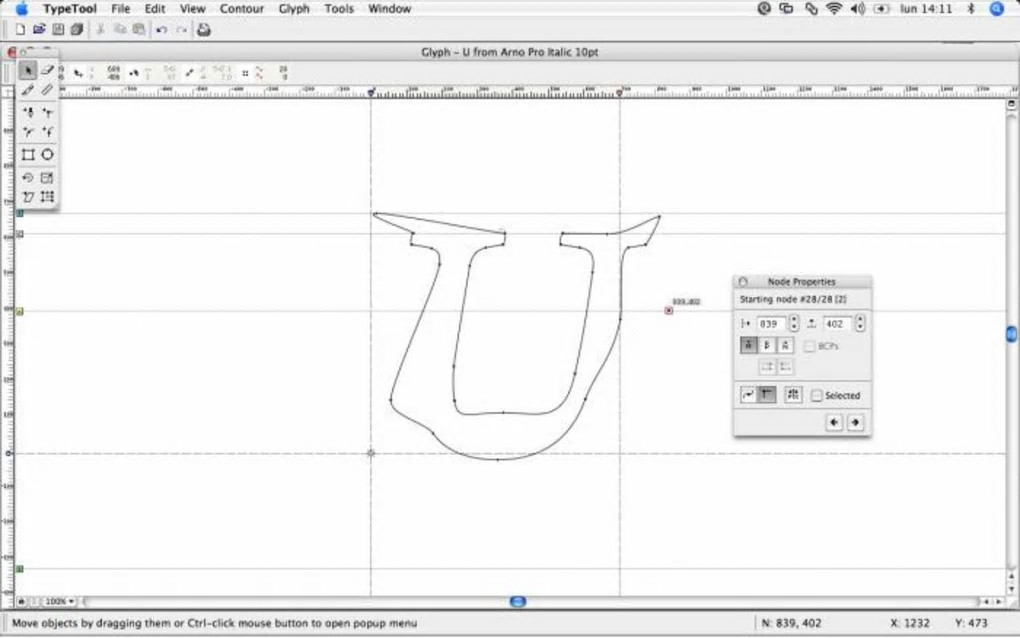The width and height of the screenshot is (1020, 638).
Task: Click the X coordinate stepper arrows
Action: pos(794,324)
